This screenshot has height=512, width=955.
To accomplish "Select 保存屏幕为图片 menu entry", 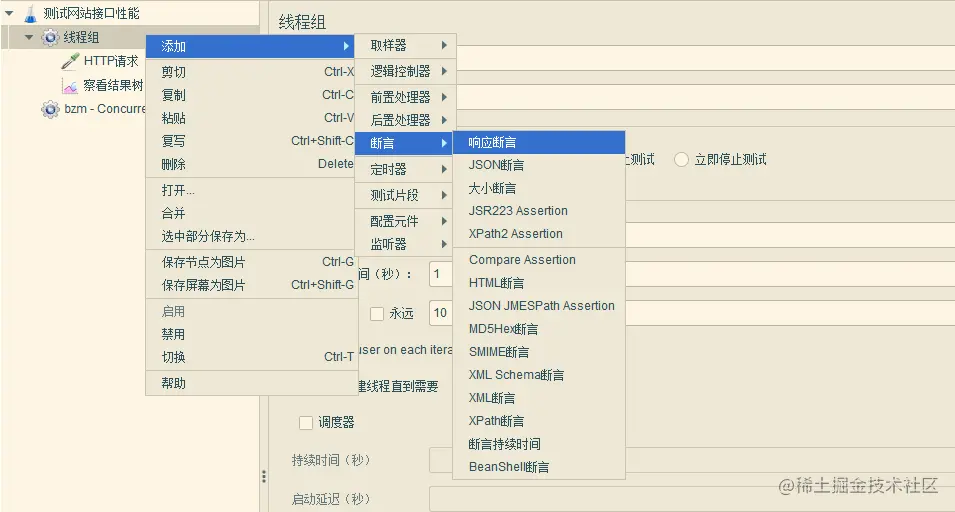I will 250,286.
